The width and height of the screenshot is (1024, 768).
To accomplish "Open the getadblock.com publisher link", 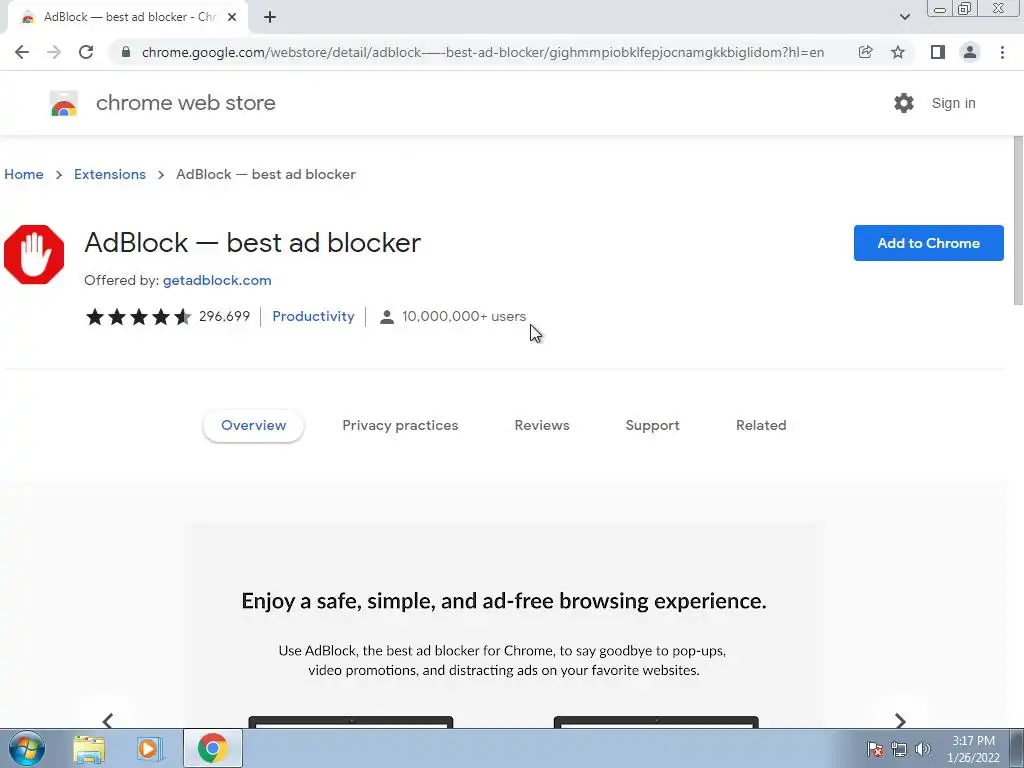I will point(217,281).
